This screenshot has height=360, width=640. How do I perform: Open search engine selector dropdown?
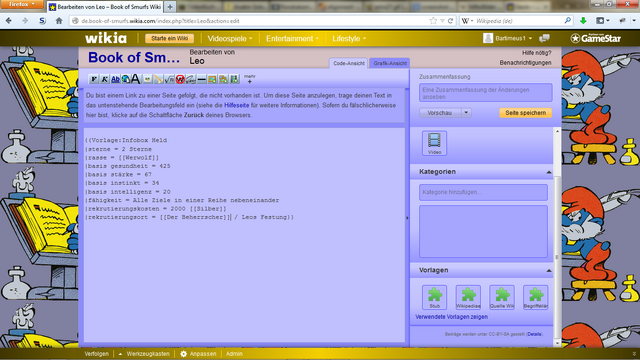(x=467, y=21)
